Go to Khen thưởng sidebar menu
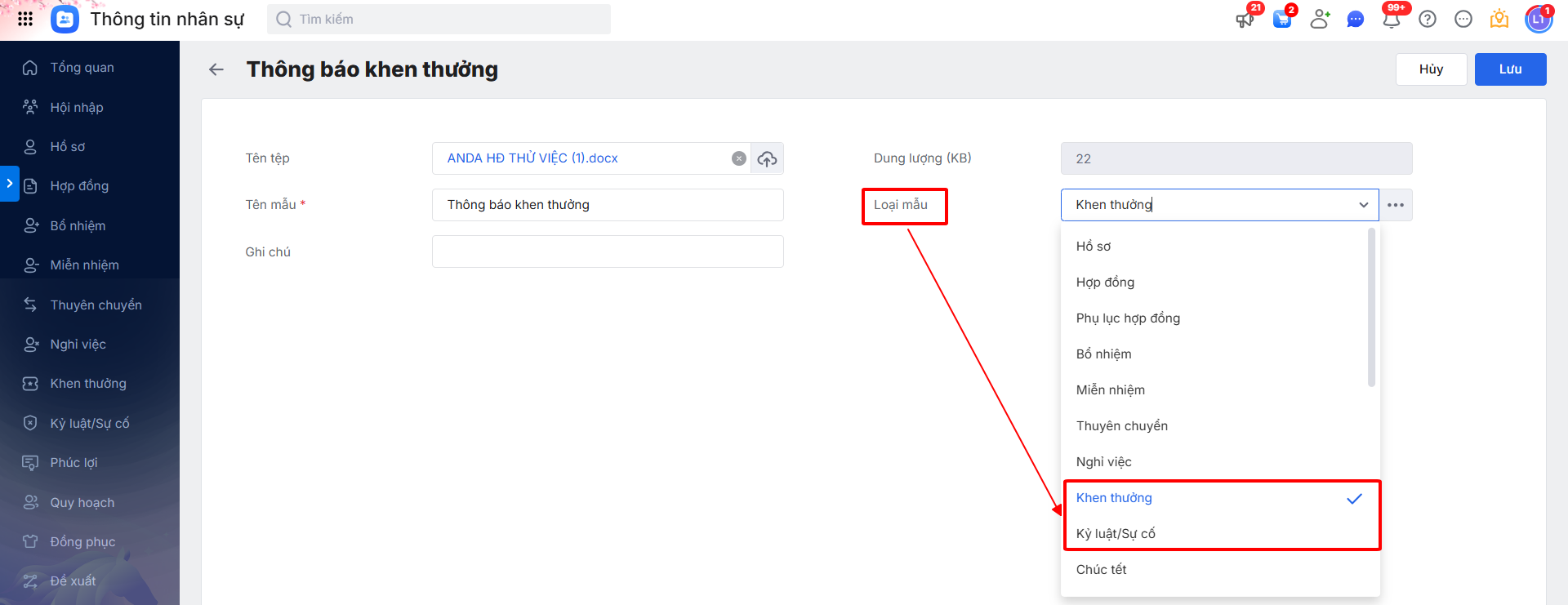Image resolution: width=1568 pixels, height=605 pixels. (88, 384)
